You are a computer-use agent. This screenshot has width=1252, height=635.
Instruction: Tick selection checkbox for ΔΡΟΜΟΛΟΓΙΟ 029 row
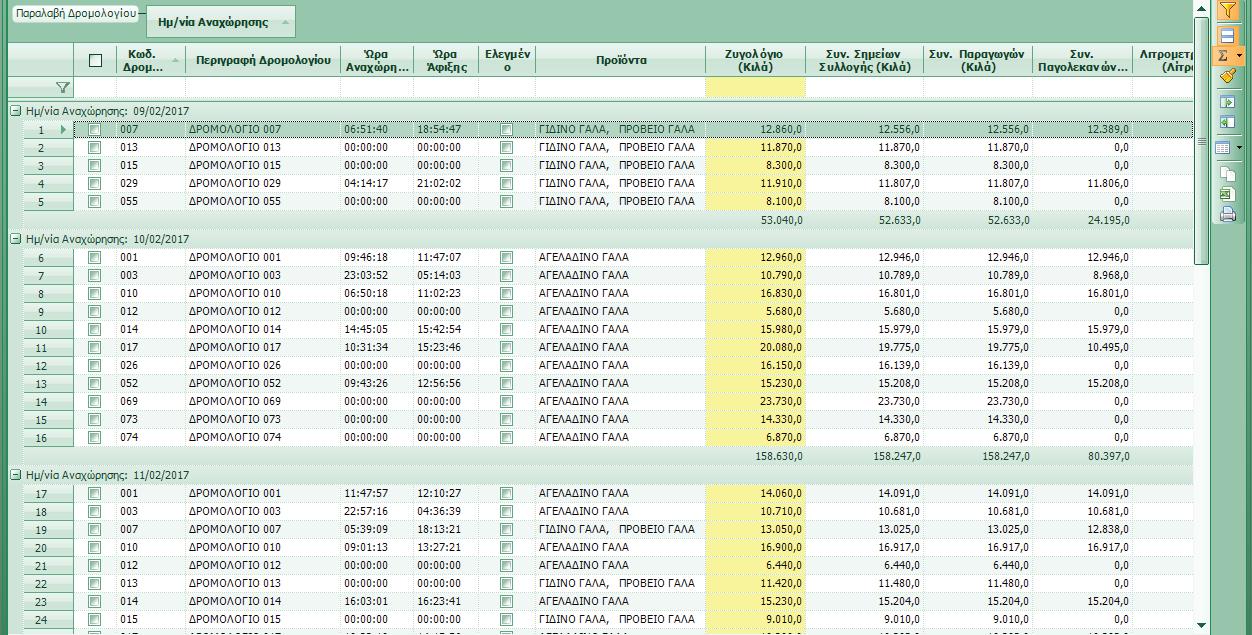tap(94, 184)
